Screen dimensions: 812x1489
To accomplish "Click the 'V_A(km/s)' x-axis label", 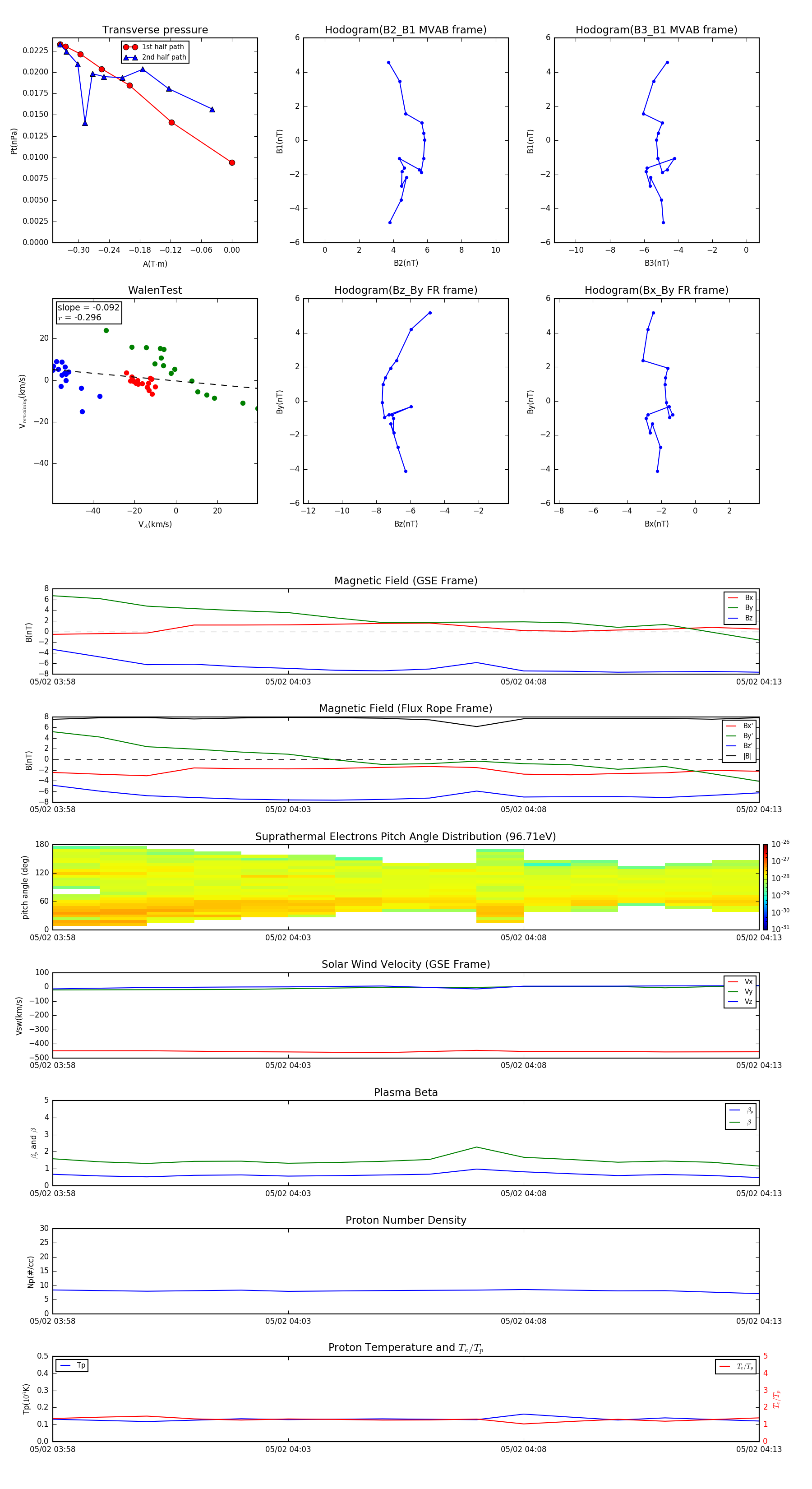I will coord(155,524).
